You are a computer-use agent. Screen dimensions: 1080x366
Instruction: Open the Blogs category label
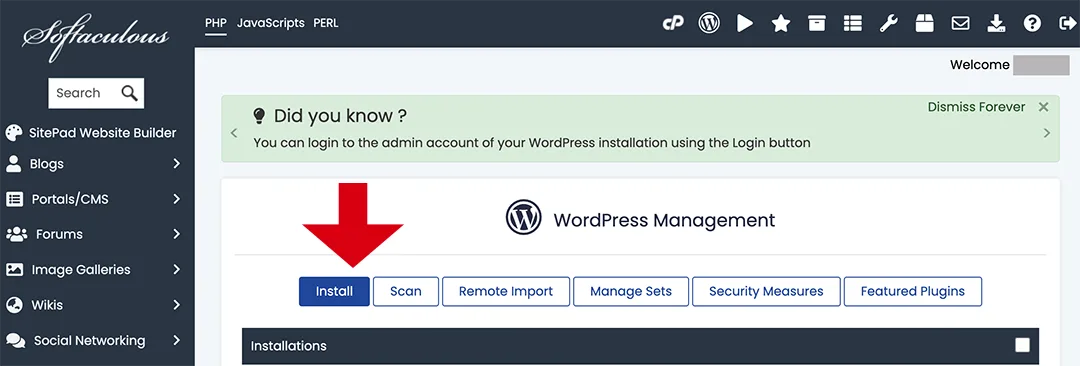coord(47,164)
